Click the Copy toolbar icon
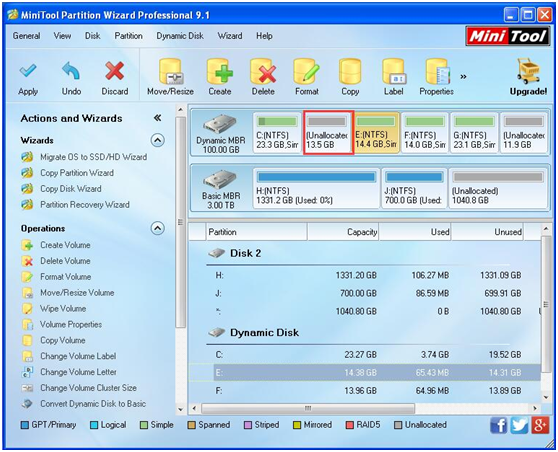Viewport: 558px width, 452px height. [350, 71]
